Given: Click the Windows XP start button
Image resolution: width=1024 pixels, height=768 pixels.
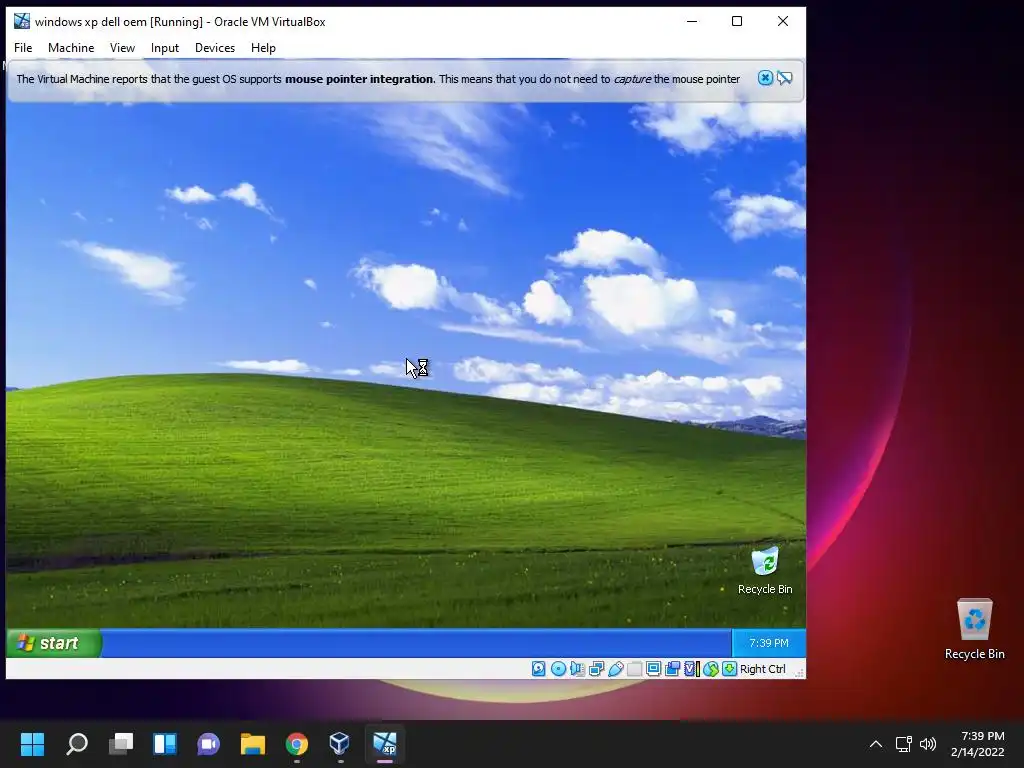Looking at the screenshot, I should 54,643.
